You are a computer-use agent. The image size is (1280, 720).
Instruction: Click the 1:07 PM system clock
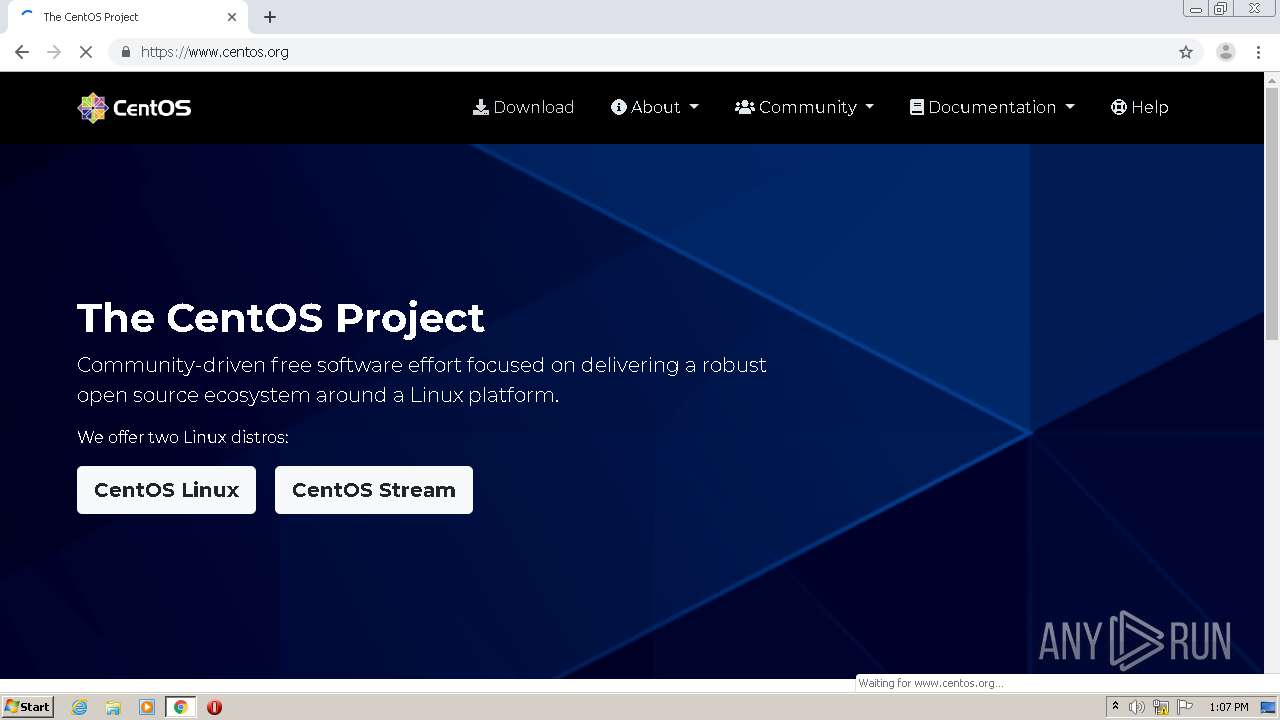[x=1228, y=707]
